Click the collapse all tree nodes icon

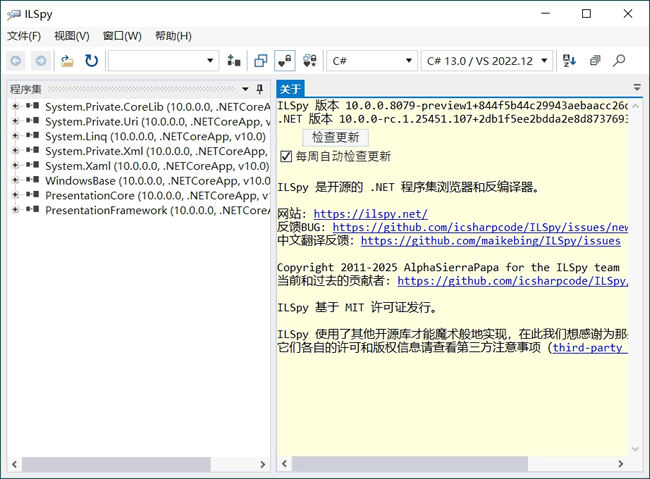(595, 61)
